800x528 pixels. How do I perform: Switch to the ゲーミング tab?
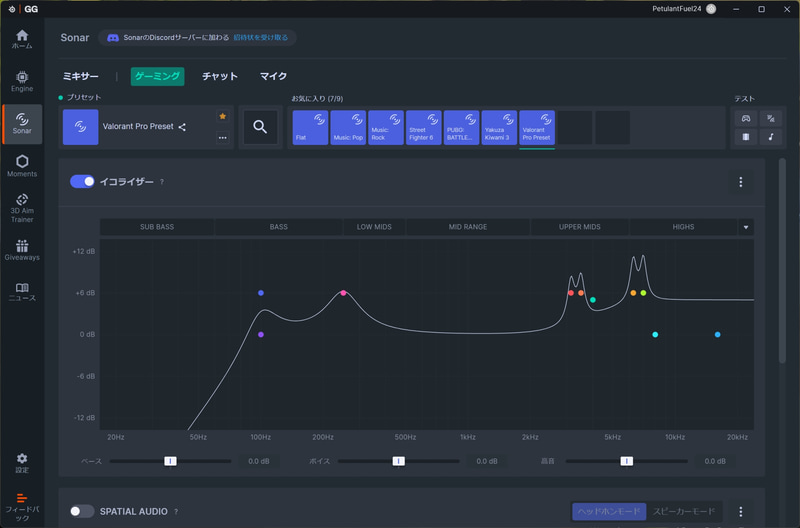(157, 76)
